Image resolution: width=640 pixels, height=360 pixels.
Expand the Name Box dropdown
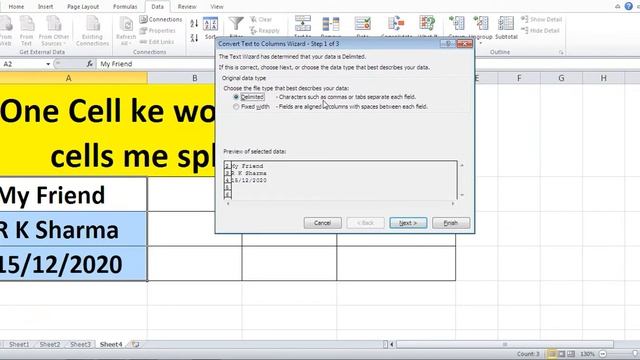coord(48,64)
